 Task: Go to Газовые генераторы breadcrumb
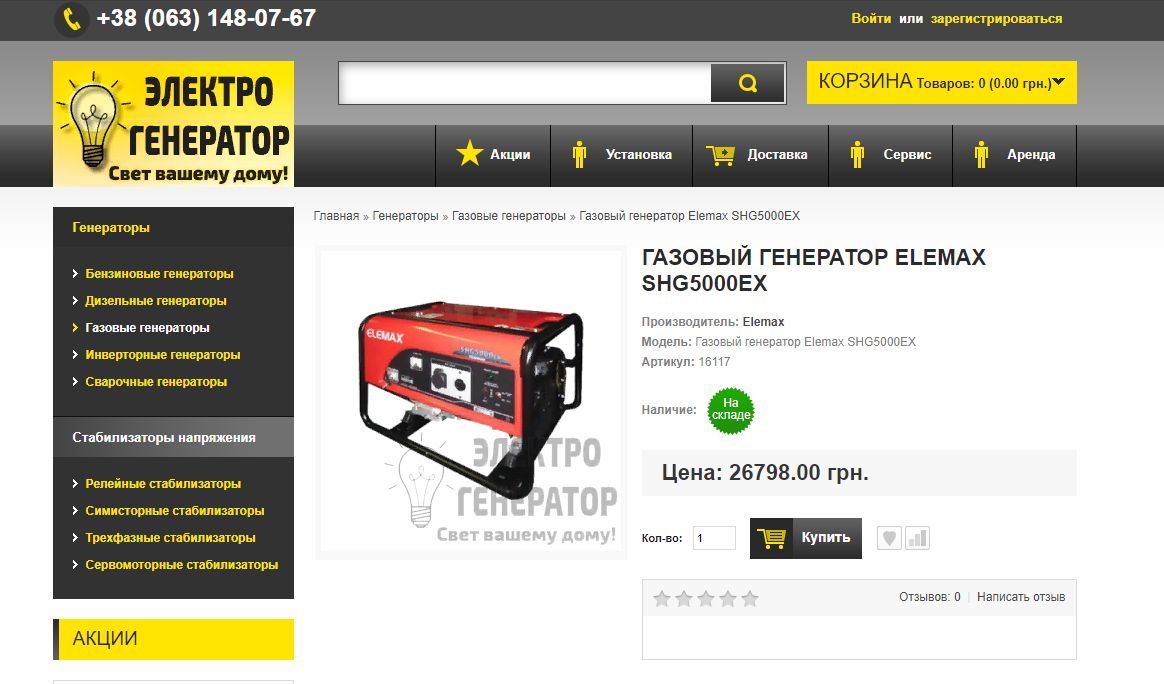pyautogui.click(x=509, y=216)
